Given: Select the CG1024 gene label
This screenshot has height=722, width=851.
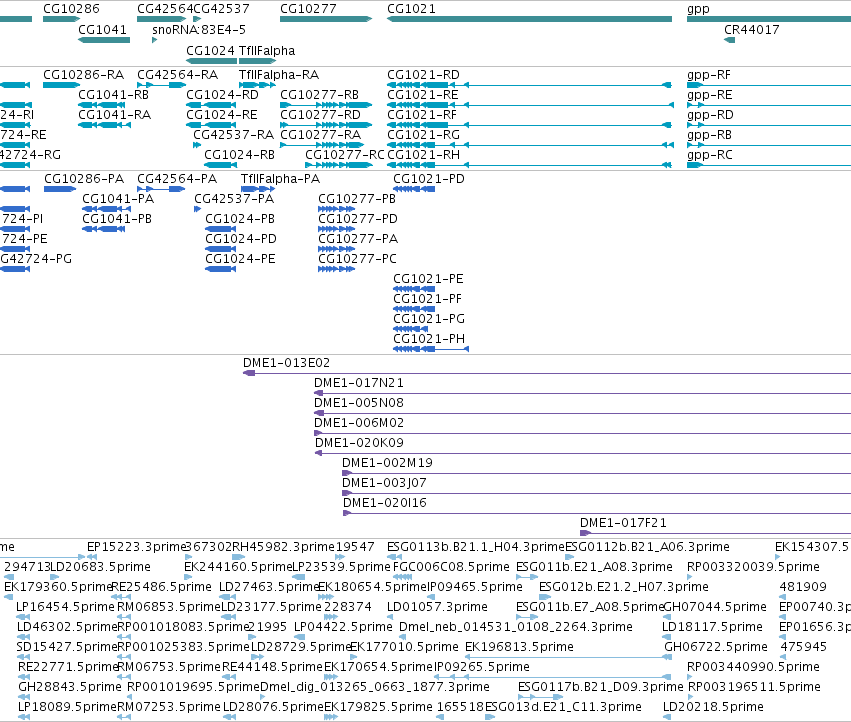Looking at the screenshot, I should (x=211, y=50).
